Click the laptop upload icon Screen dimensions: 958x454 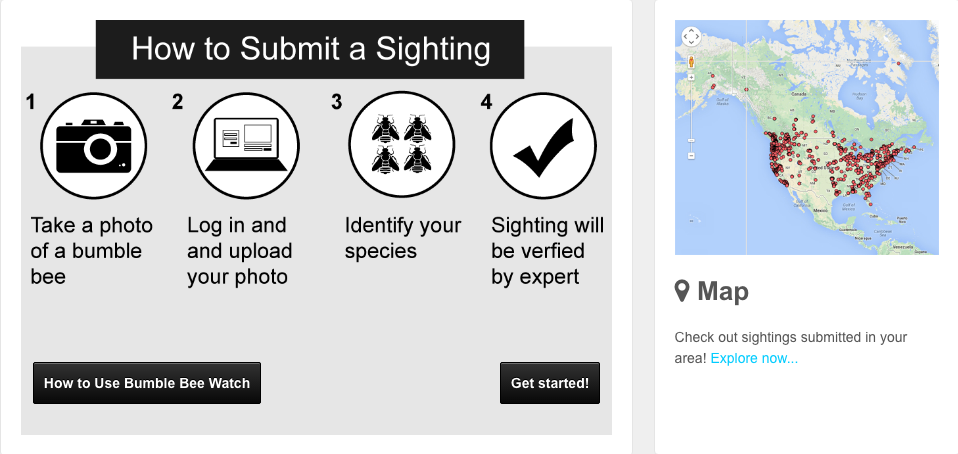pyautogui.click(x=246, y=145)
